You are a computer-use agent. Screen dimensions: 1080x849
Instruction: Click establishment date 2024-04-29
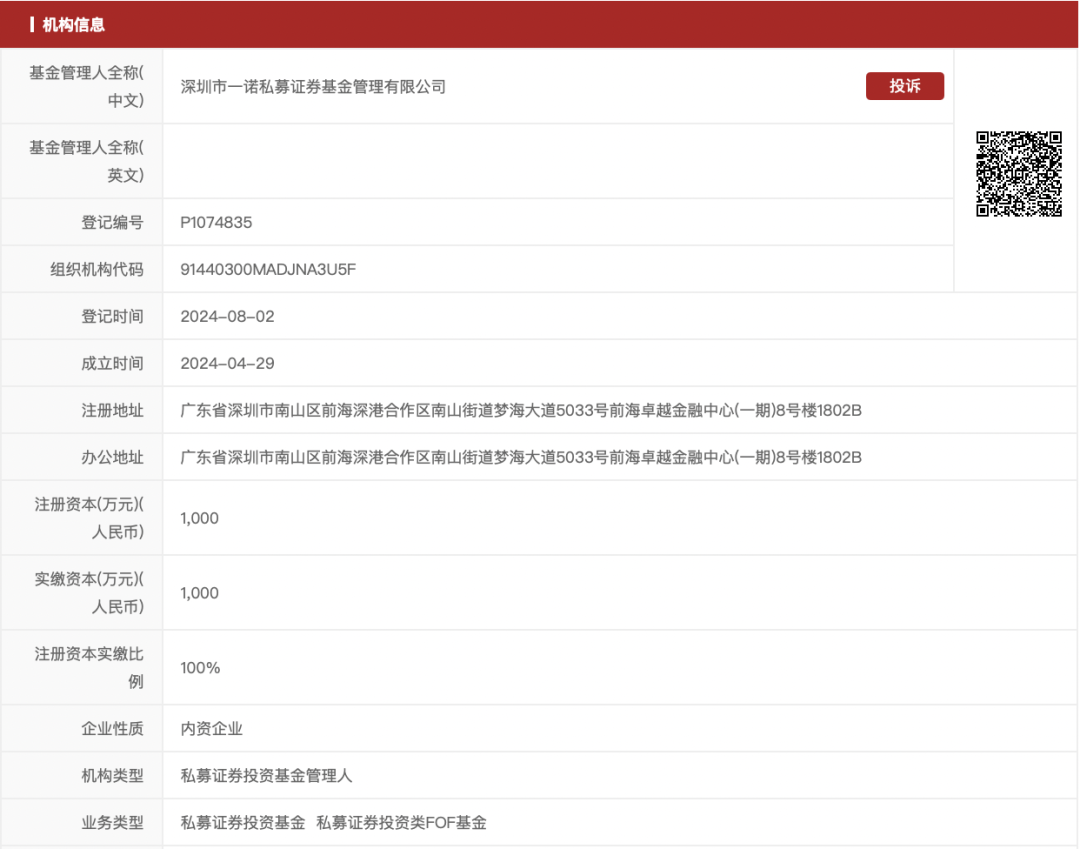click(227, 364)
